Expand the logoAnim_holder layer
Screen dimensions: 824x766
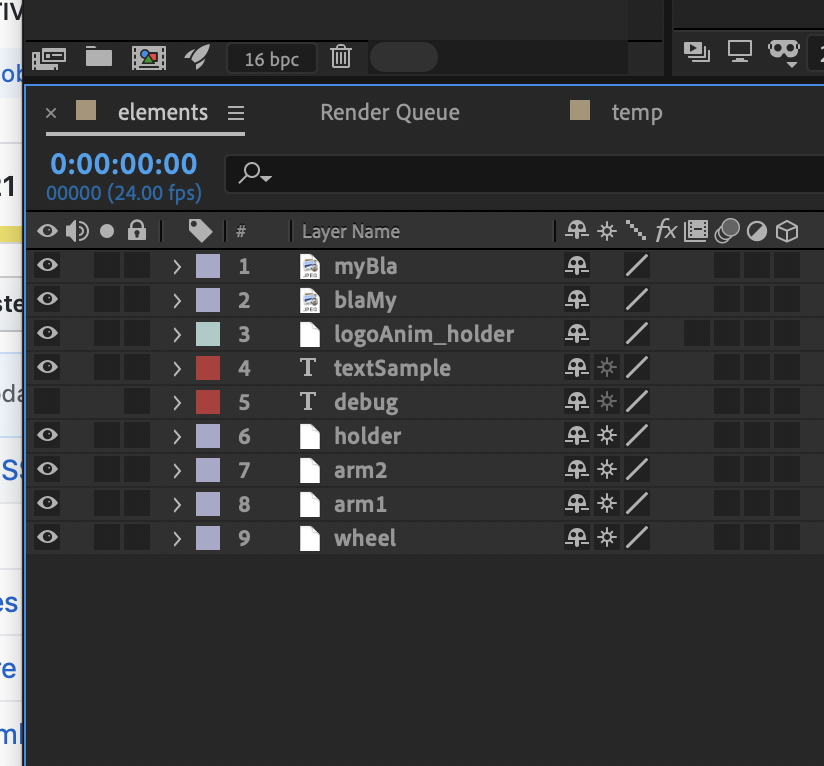click(x=176, y=333)
